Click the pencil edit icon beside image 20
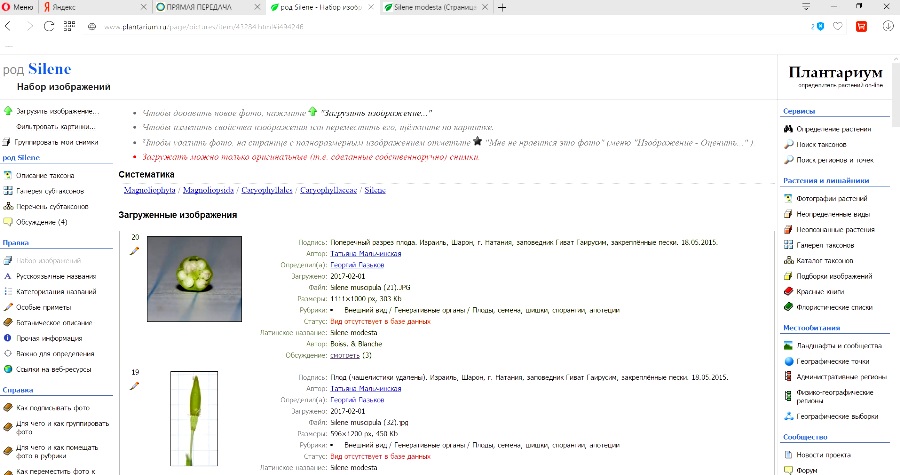 click(134, 251)
